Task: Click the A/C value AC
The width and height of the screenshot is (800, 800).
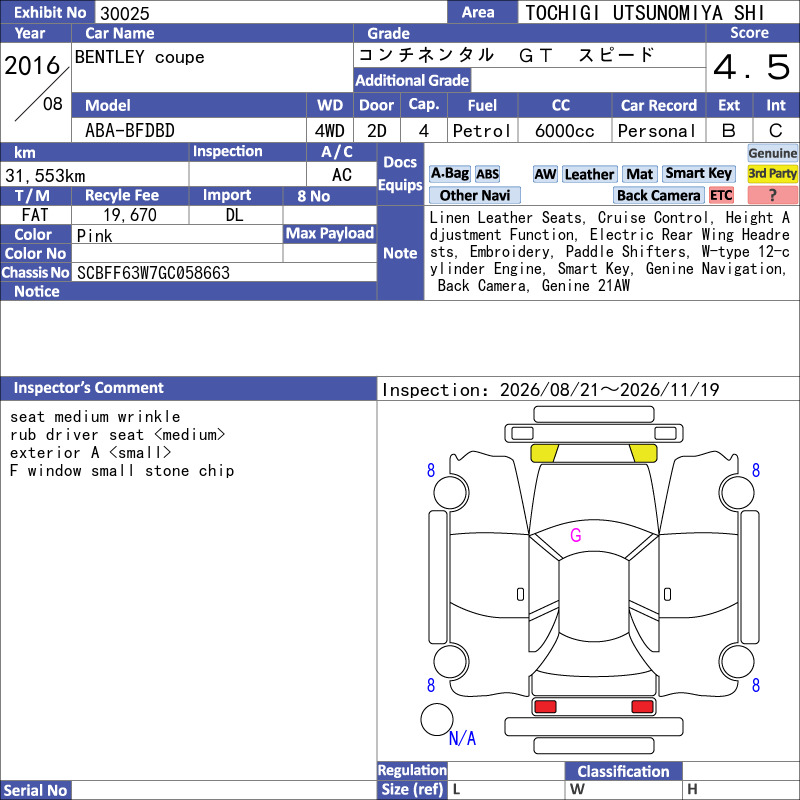Action: click(341, 175)
